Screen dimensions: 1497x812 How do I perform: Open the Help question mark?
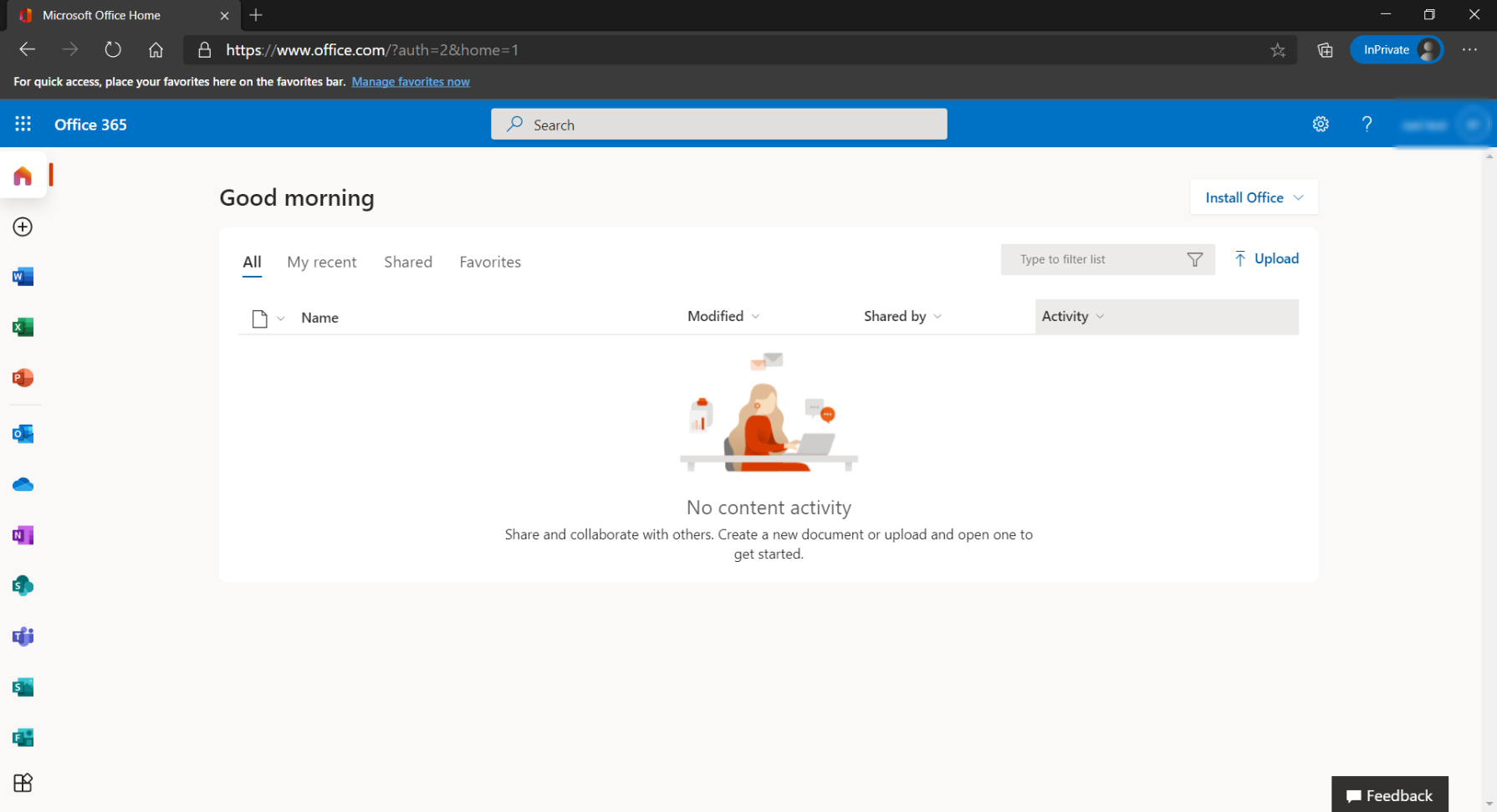(x=1367, y=124)
